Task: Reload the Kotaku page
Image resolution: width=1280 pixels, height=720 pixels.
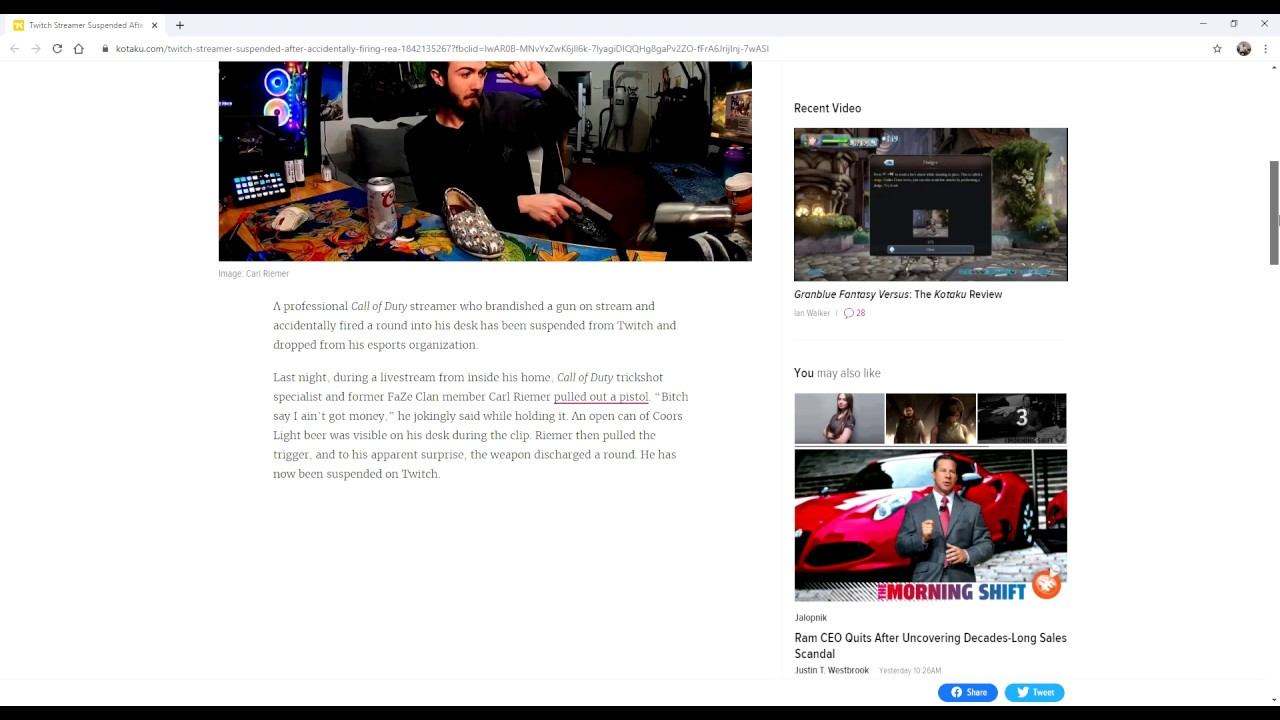Action: (x=57, y=48)
